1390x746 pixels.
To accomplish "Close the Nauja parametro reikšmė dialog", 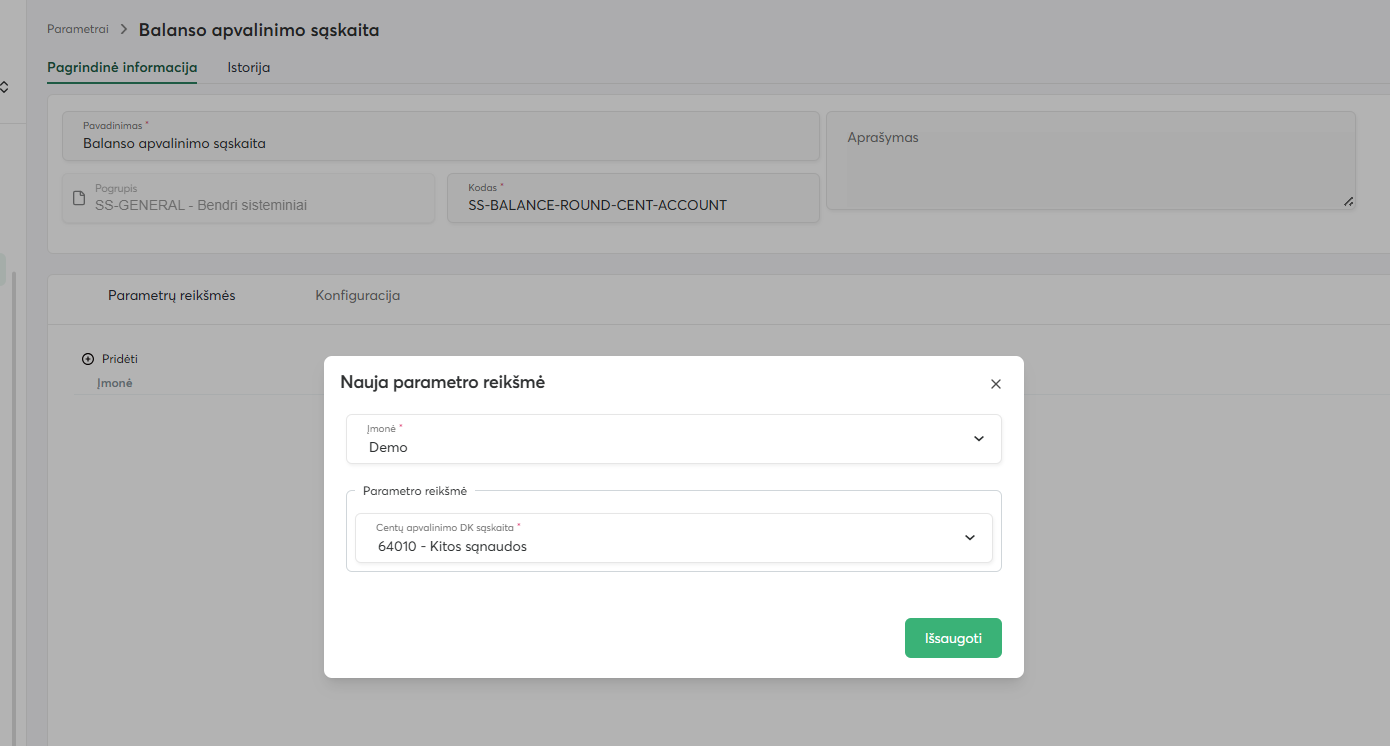I will click(995, 384).
